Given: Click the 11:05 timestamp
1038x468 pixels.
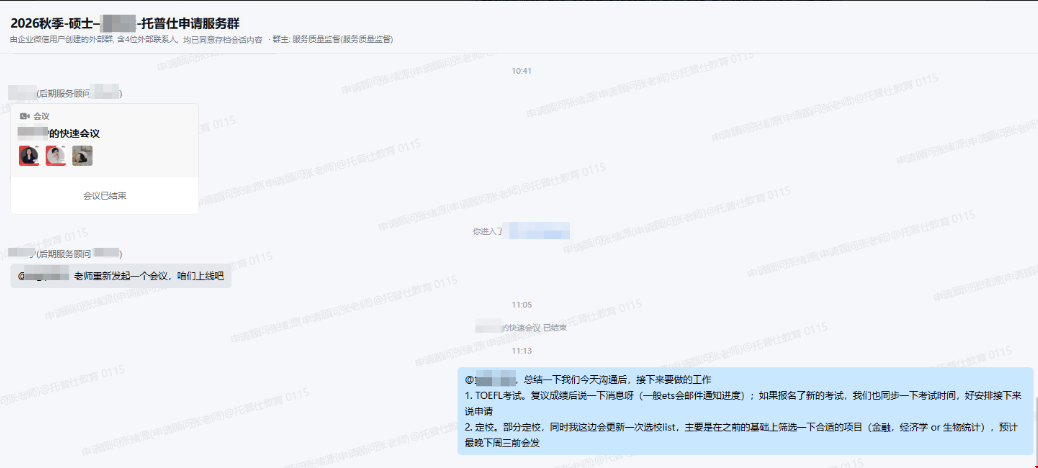Looking at the screenshot, I should click(x=522, y=305).
